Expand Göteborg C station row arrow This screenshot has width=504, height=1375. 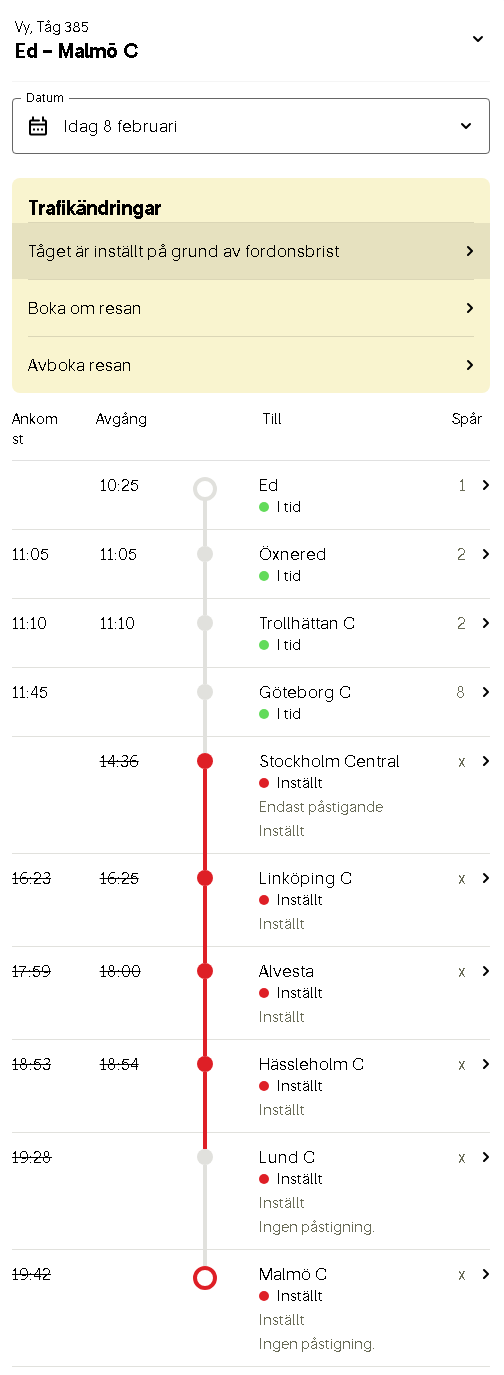tap(485, 692)
